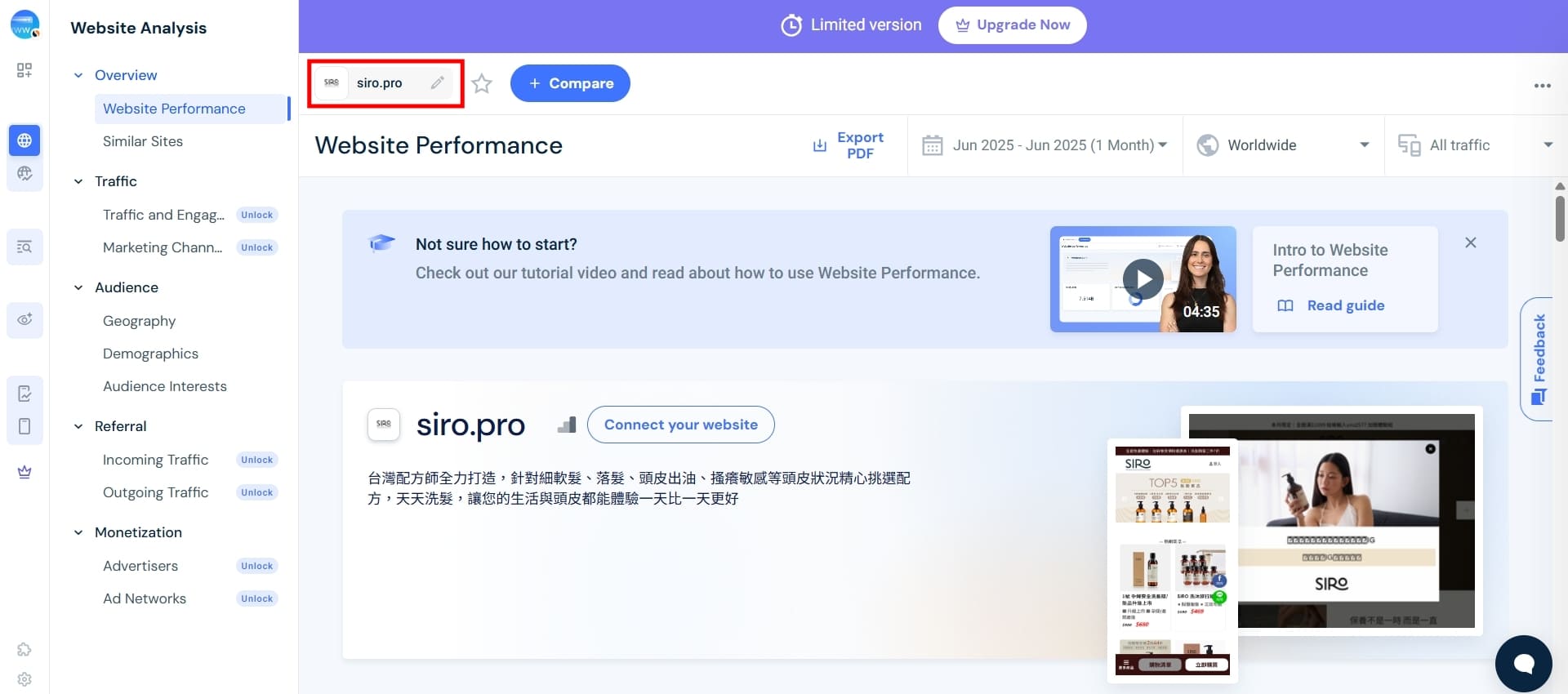Click the crown upgrade icon in left rail
Screen dimensions: 1568x694
[x=24, y=472]
